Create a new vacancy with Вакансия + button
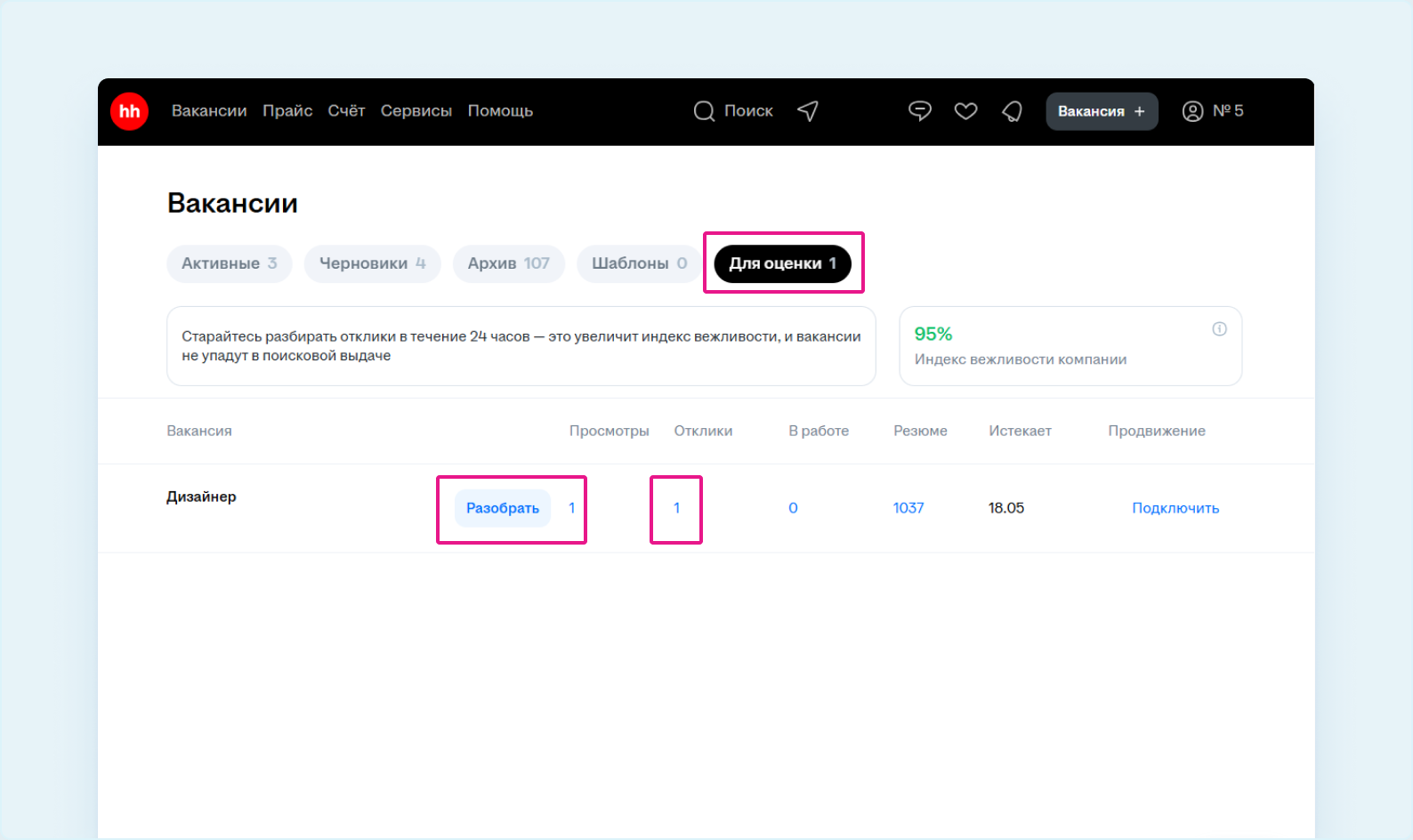Viewport: 1413px width, 840px height. (x=1102, y=111)
